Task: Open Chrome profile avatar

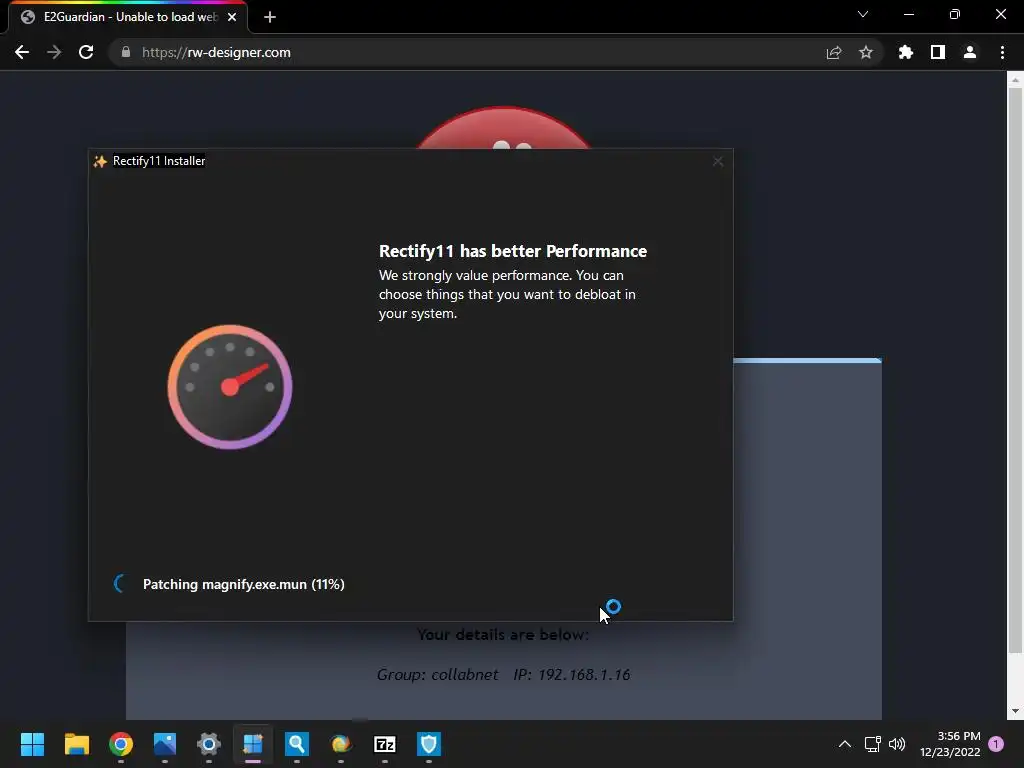Action: pyautogui.click(x=970, y=52)
